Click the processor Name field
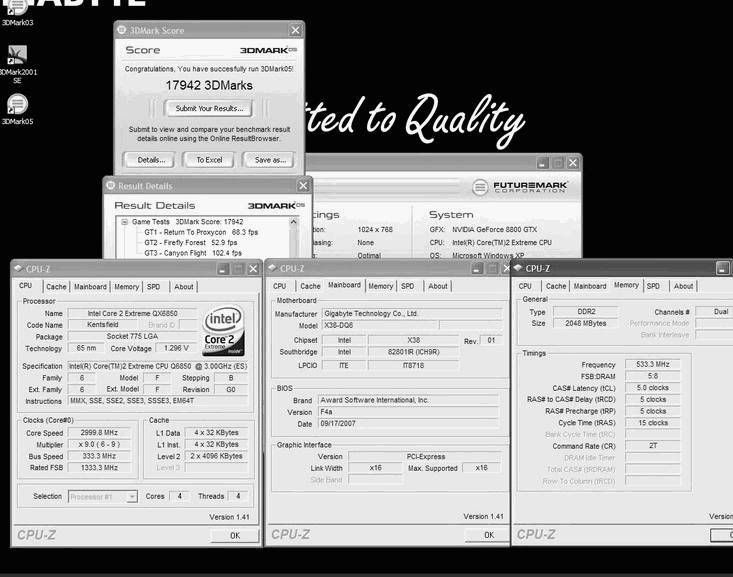Viewport: 733px width, 577px height. pyautogui.click(x=132, y=313)
